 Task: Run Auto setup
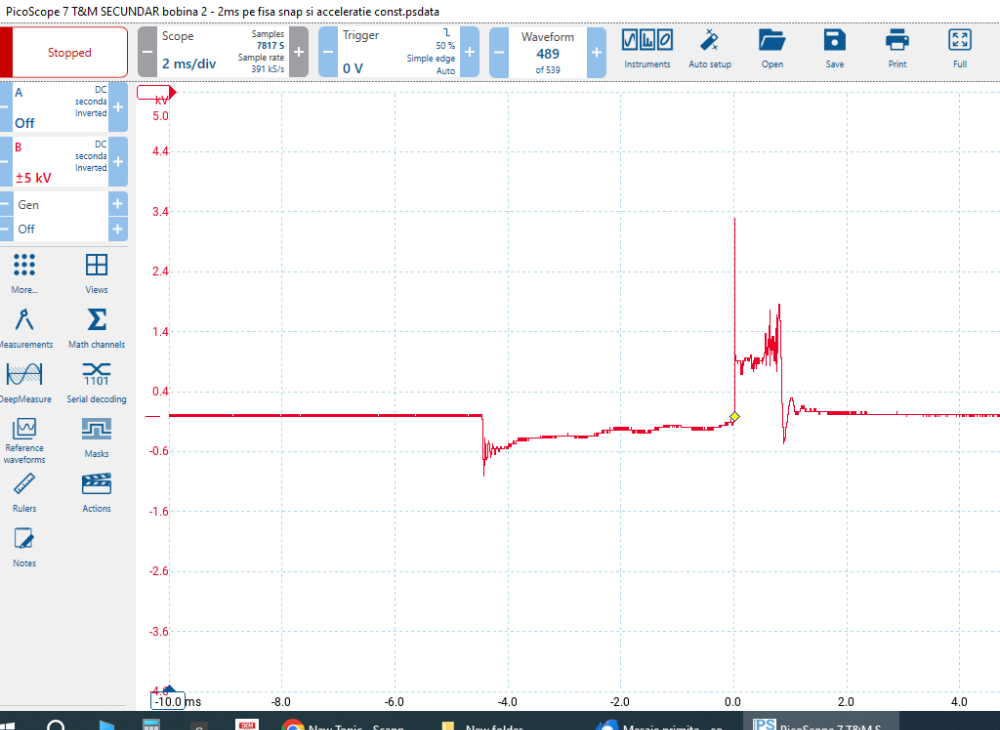(710, 50)
